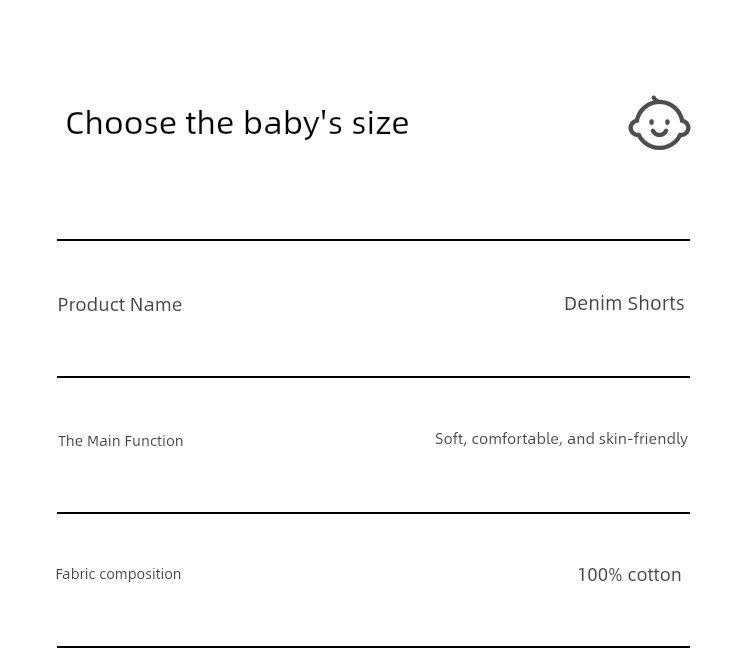Click the word "Denim" in product value

click(x=593, y=304)
